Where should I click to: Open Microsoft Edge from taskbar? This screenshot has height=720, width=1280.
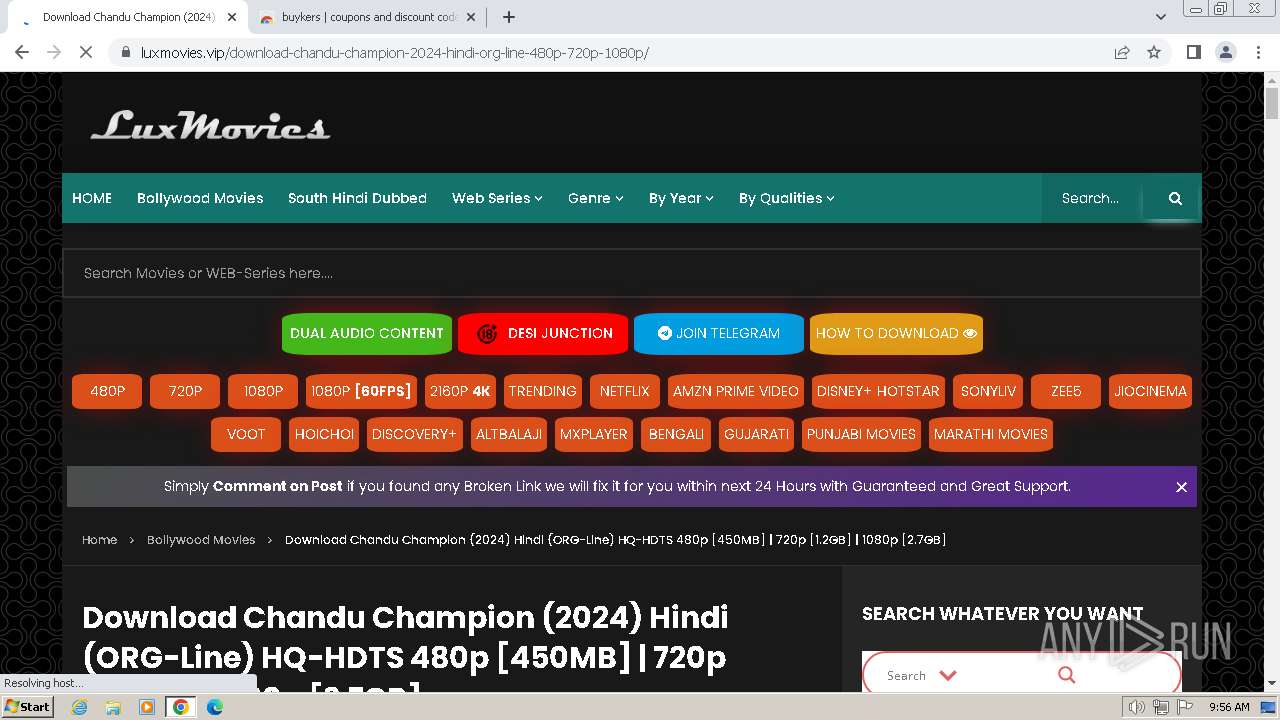pos(214,707)
